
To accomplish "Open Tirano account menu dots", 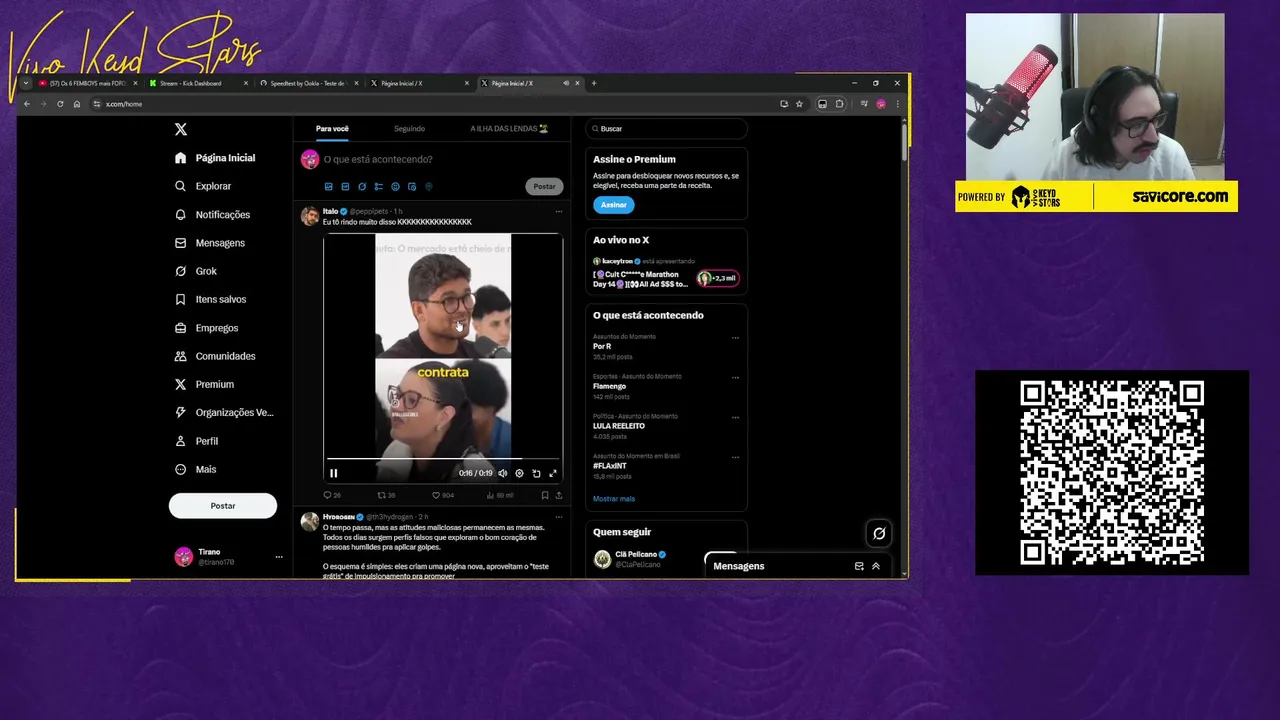I will [x=279, y=557].
